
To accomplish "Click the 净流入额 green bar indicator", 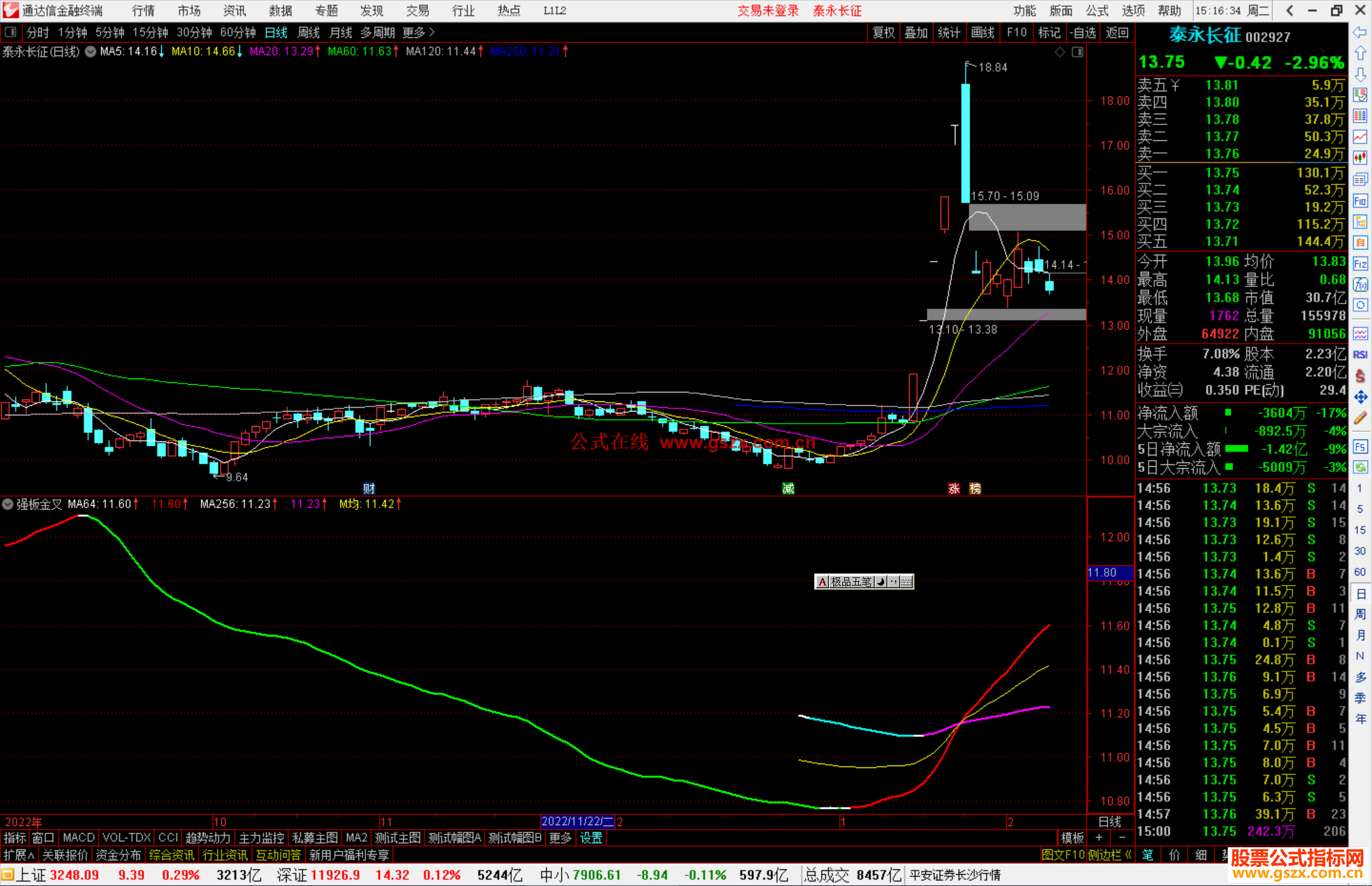I will click(1228, 413).
